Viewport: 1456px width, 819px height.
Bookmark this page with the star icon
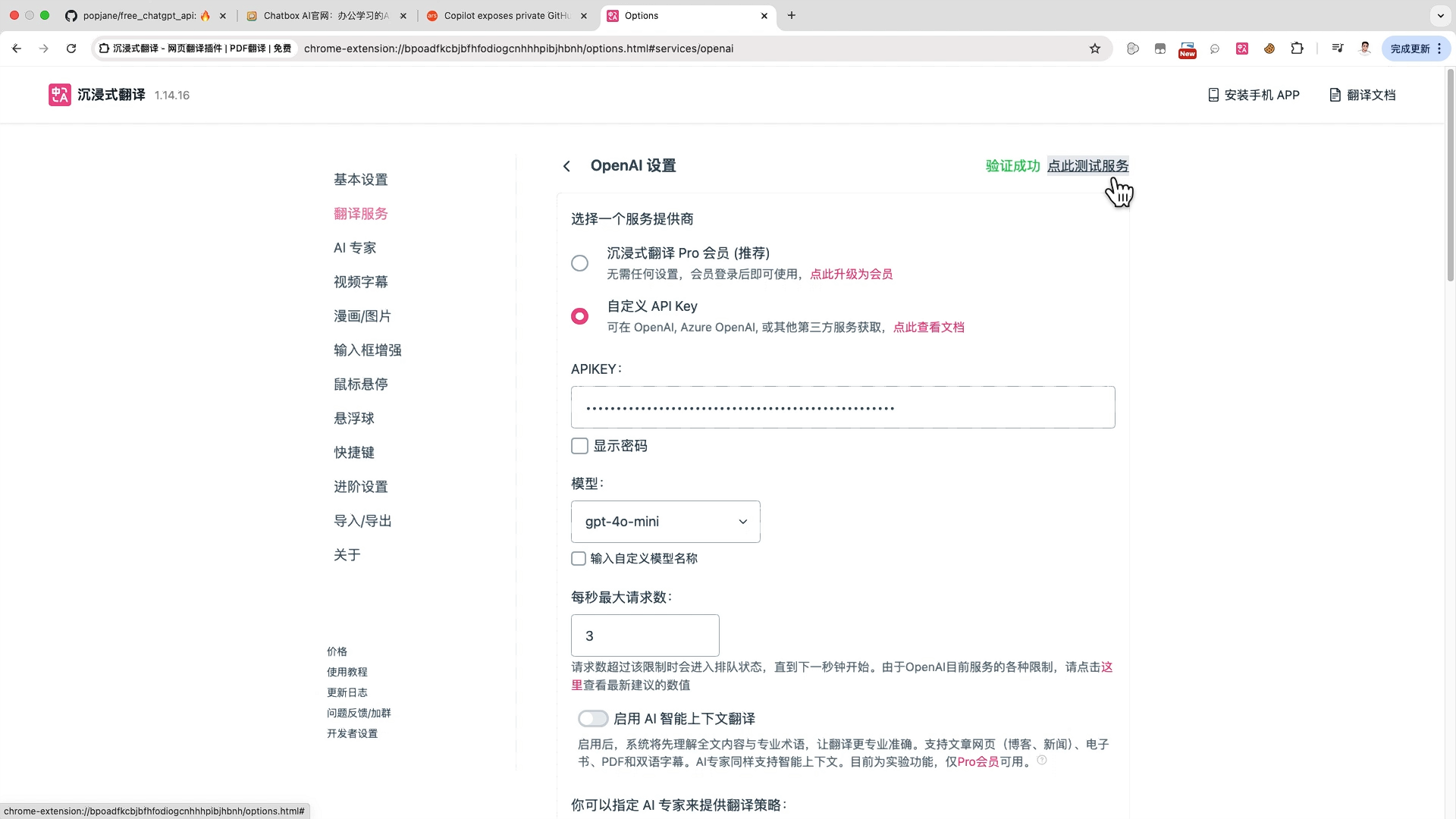tap(1094, 49)
